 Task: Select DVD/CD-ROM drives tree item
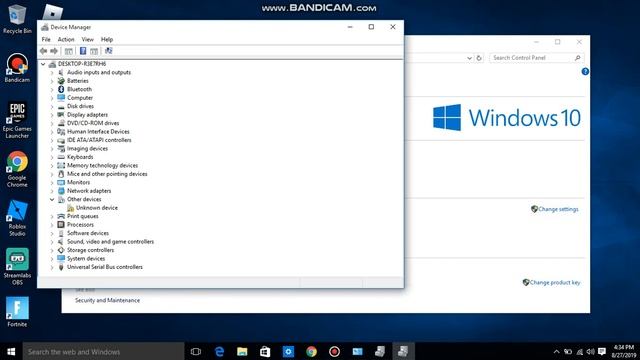pyautogui.click(x=93, y=123)
